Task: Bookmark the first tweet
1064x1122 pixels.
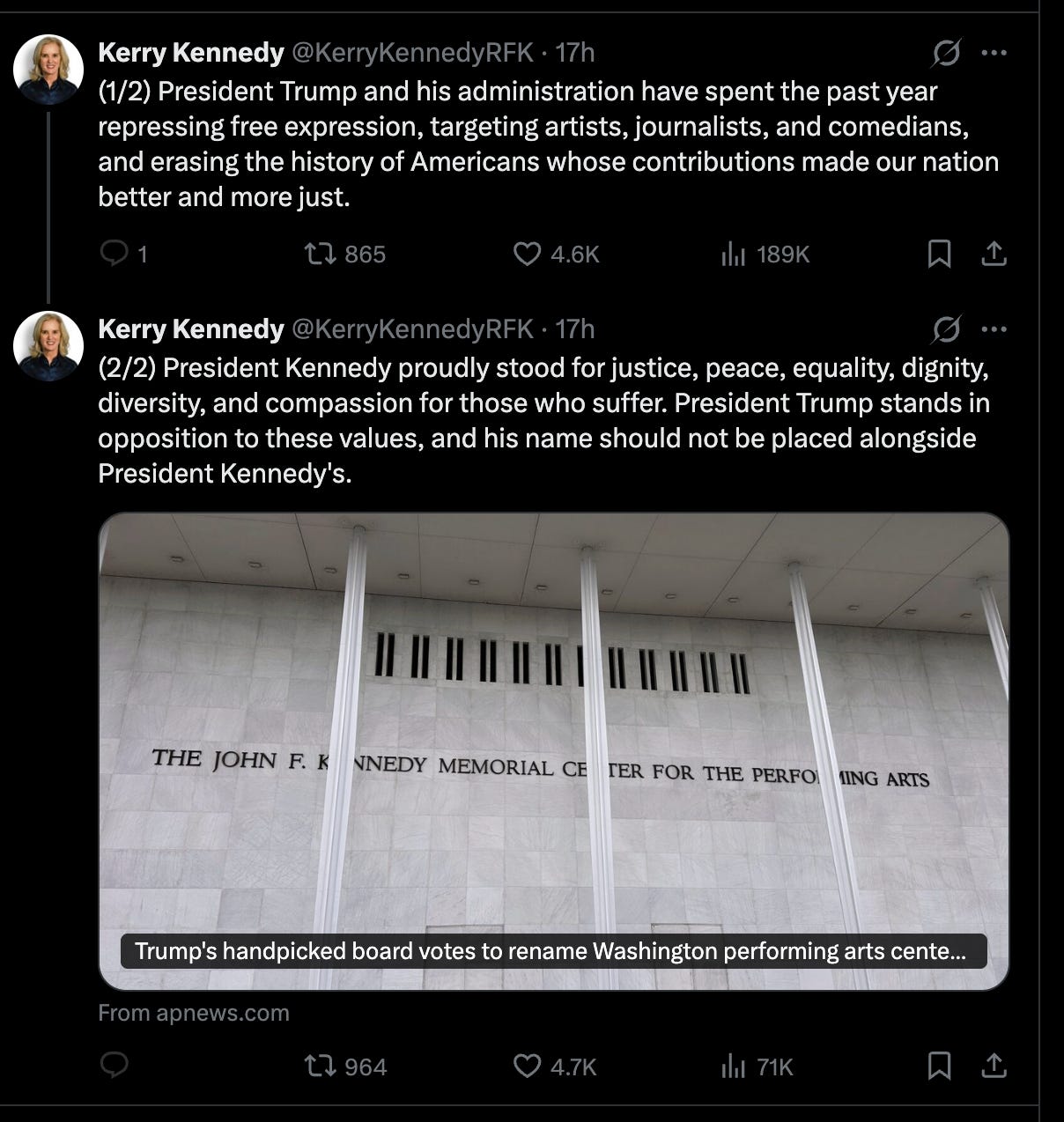Action: [938, 255]
